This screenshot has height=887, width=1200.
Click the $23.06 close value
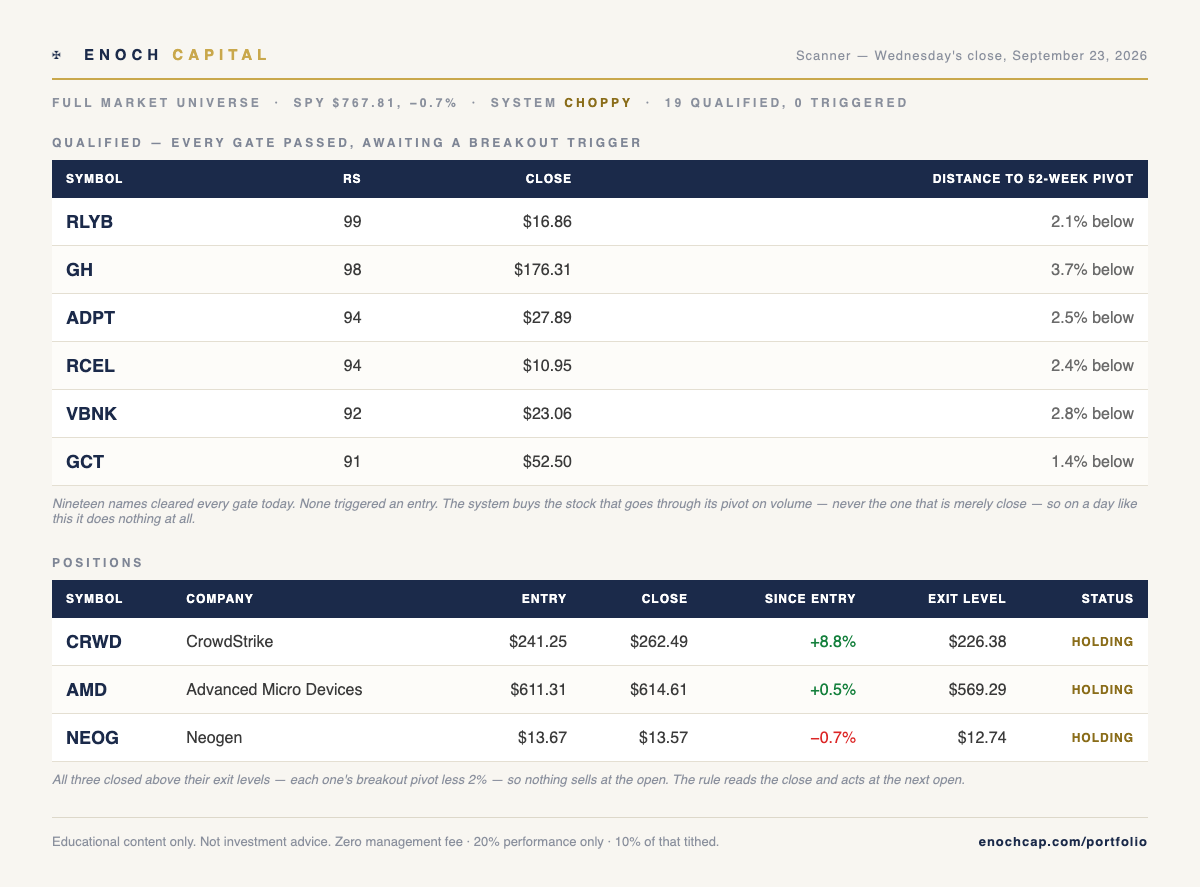point(547,414)
